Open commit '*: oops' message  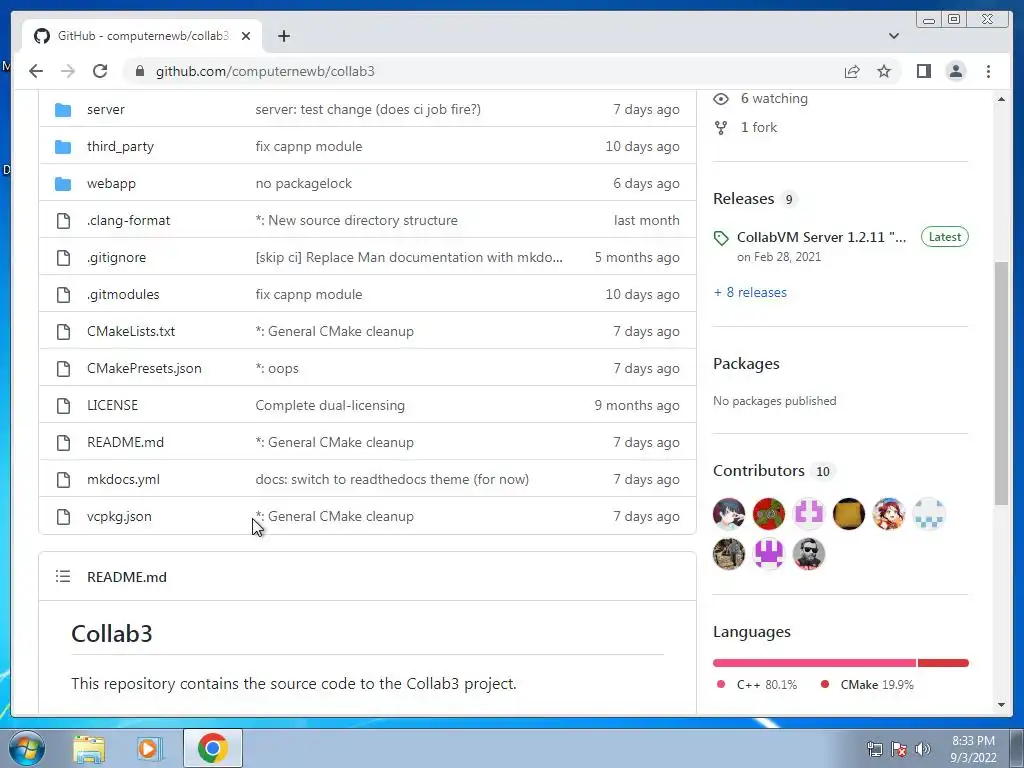277,368
